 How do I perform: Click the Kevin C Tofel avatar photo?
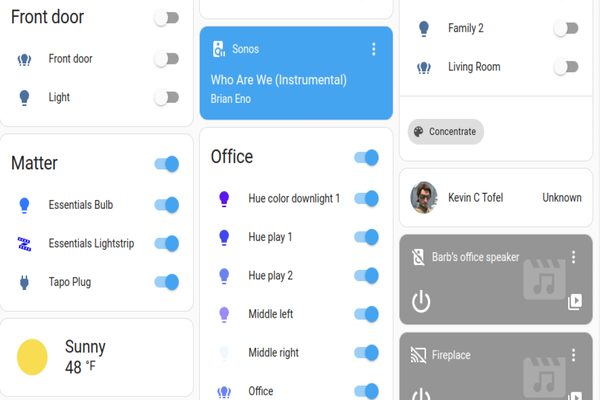point(424,198)
